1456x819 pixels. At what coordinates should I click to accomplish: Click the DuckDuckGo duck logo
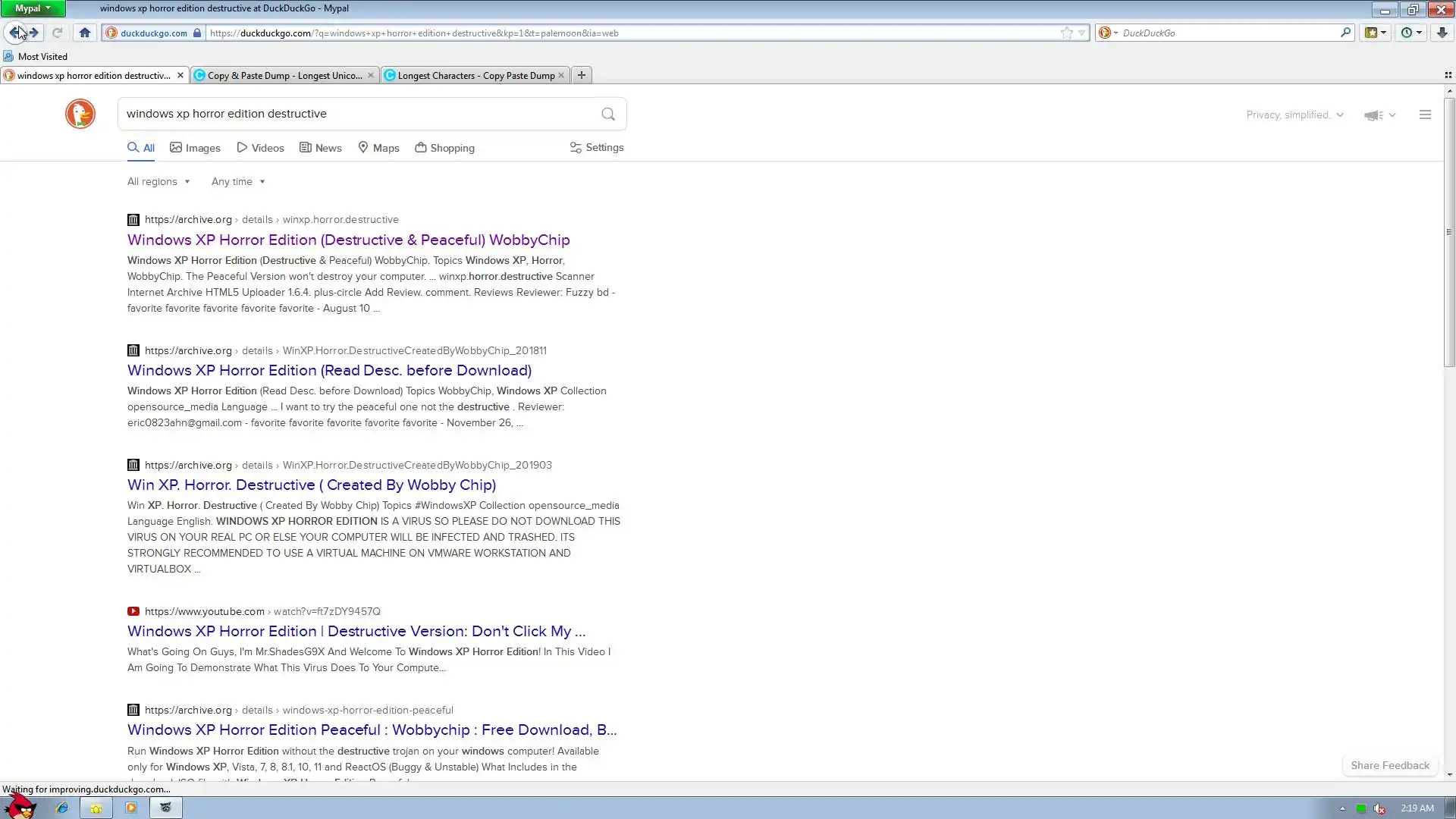(x=80, y=114)
